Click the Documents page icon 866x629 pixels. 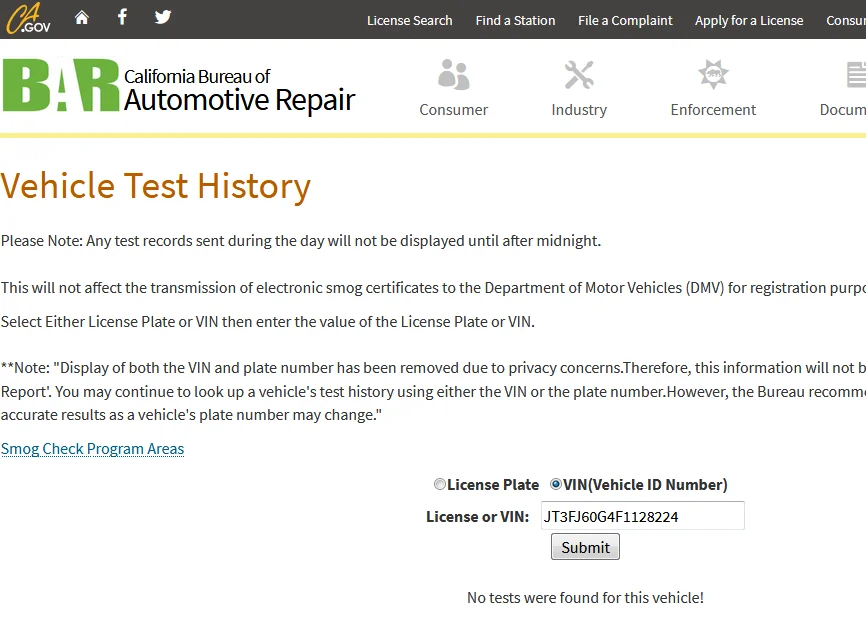coord(857,75)
